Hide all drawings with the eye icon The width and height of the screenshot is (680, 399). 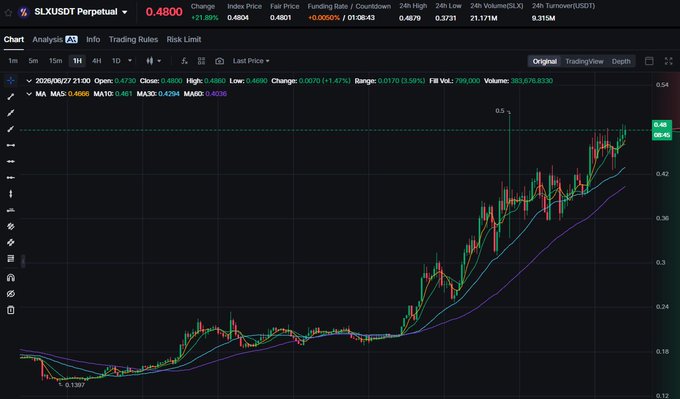point(11,294)
